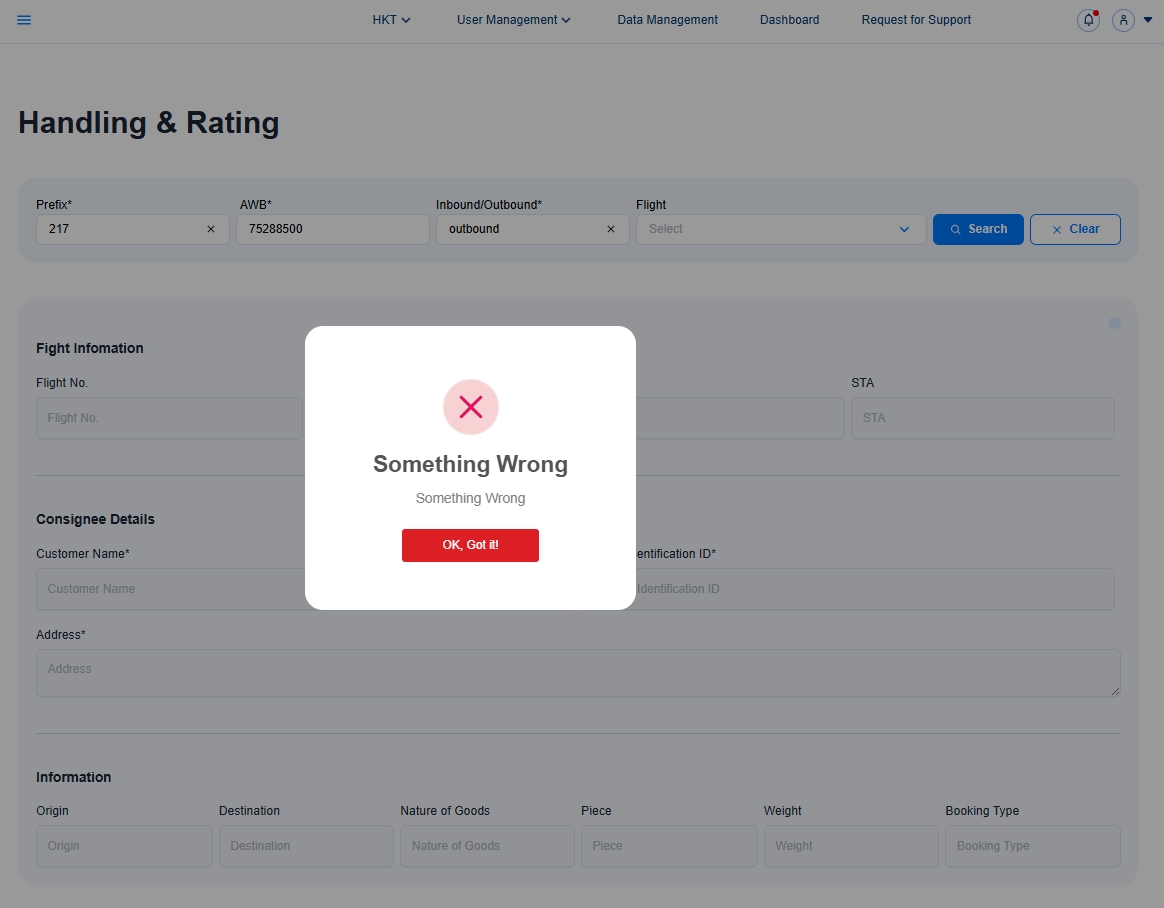Image resolution: width=1164 pixels, height=908 pixels.
Task: Open the user profile icon
Action: pos(1123,20)
